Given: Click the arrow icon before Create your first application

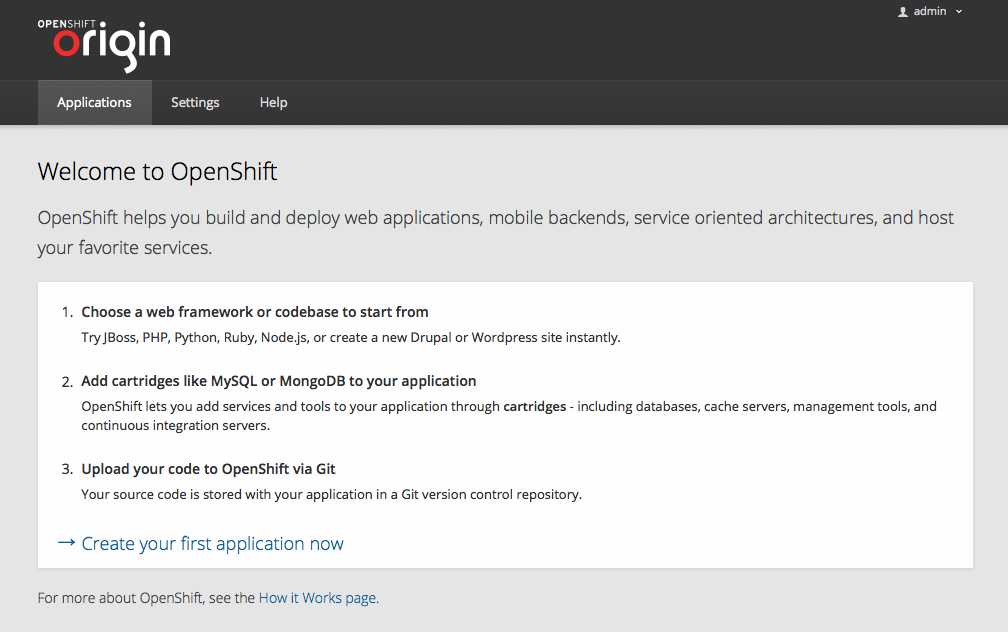Looking at the screenshot, I should [x=66, y=543].
